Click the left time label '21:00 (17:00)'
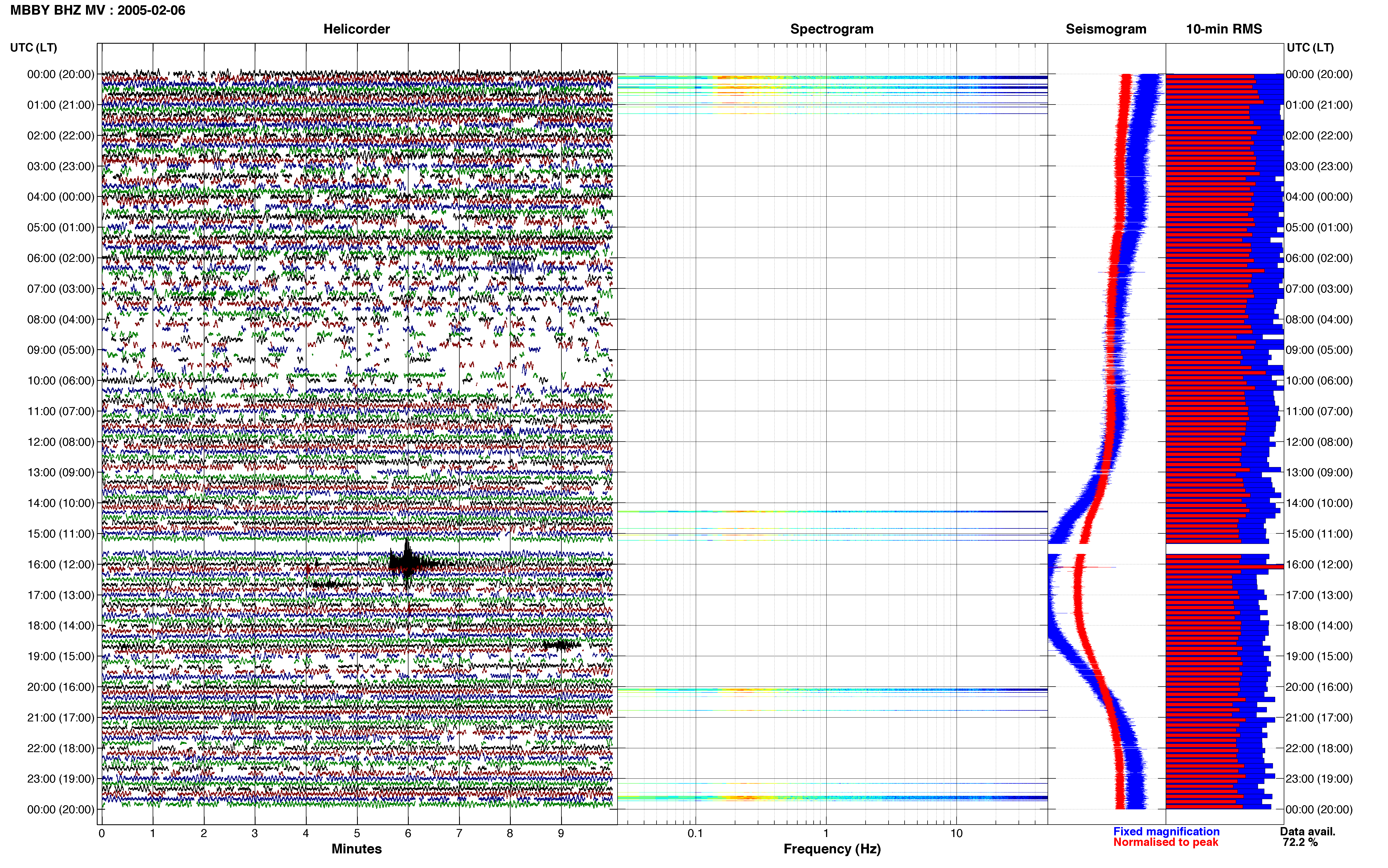The height and width of the screenshot is (868, 1388). pyautogui.click(x=60, y=718)
